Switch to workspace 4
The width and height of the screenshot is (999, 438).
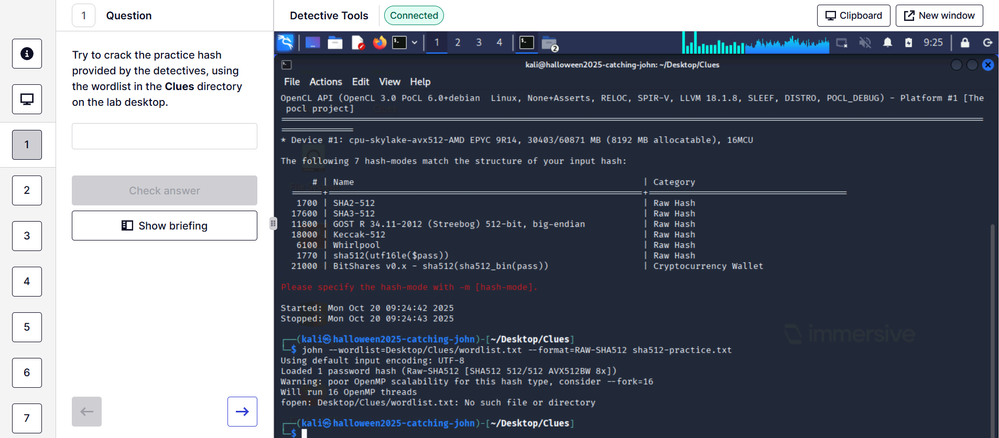500,43
